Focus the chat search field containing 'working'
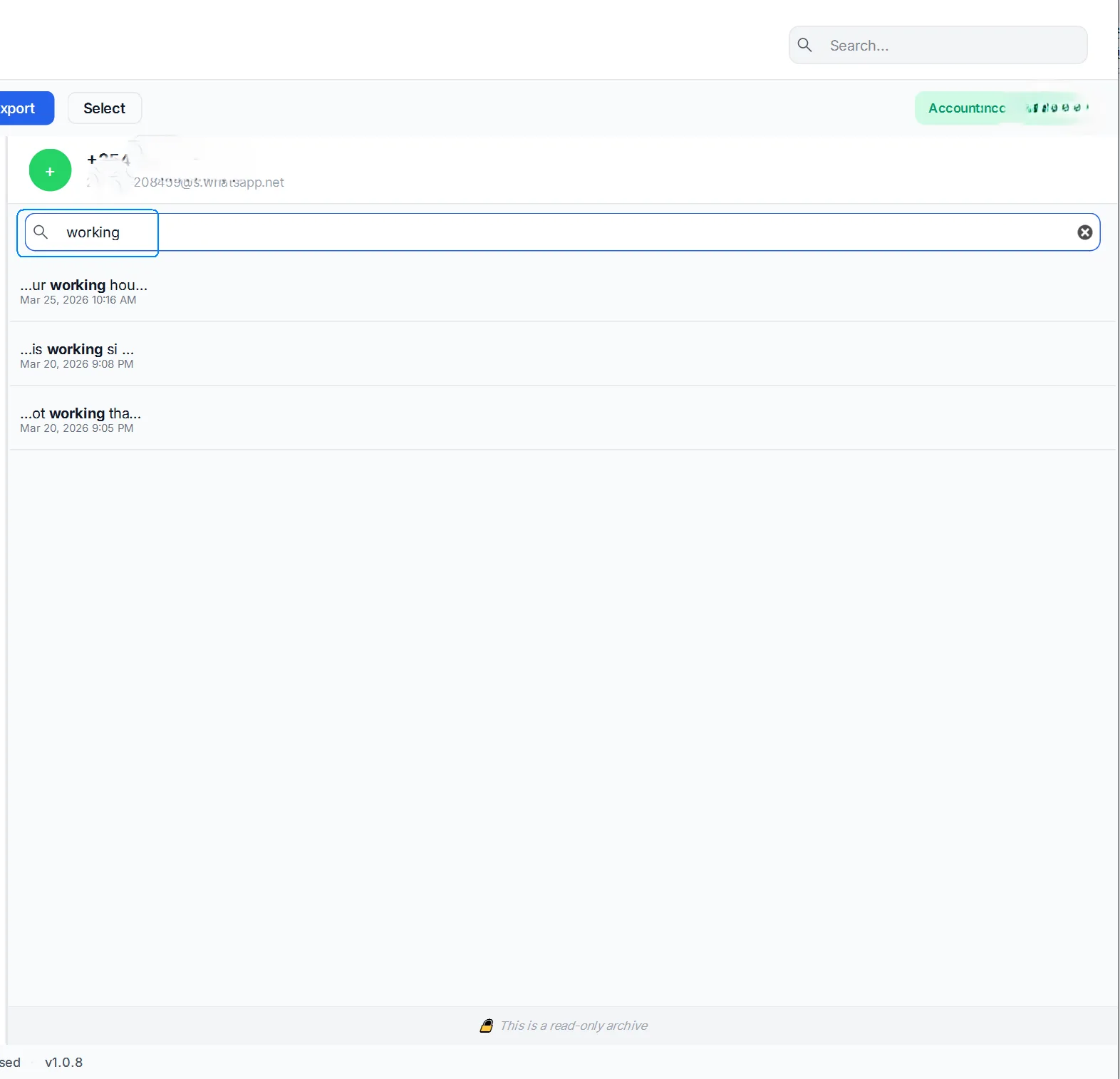 (563, 232)
